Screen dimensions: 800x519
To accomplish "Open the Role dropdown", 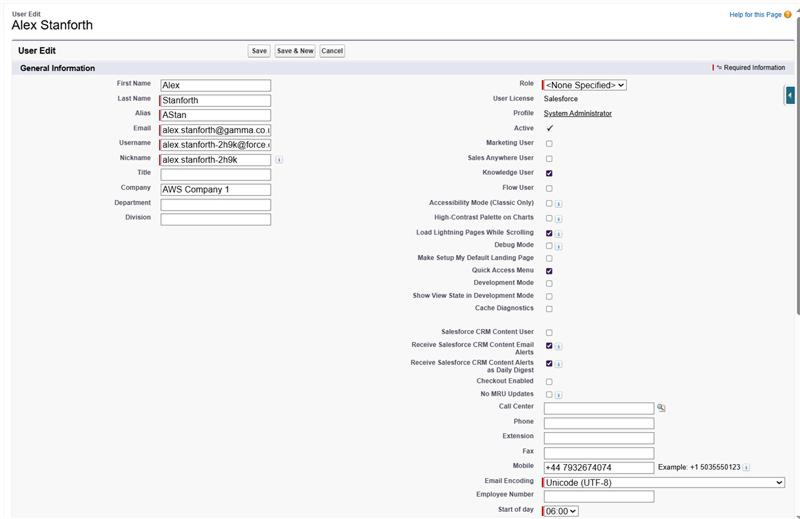I will click(586, 86).
